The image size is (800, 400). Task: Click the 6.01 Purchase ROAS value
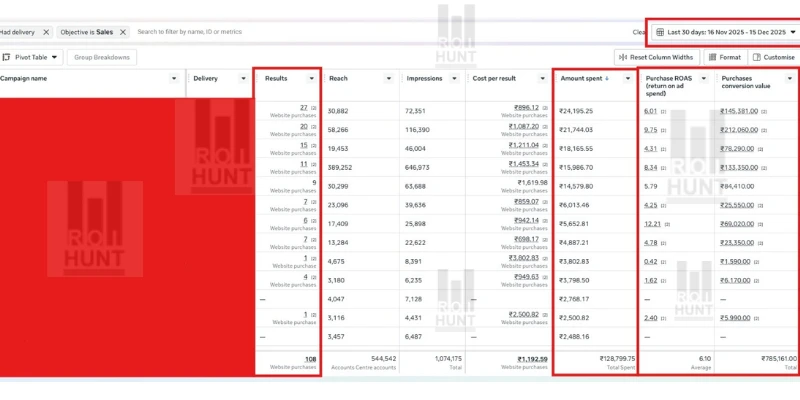pos(651,111)
